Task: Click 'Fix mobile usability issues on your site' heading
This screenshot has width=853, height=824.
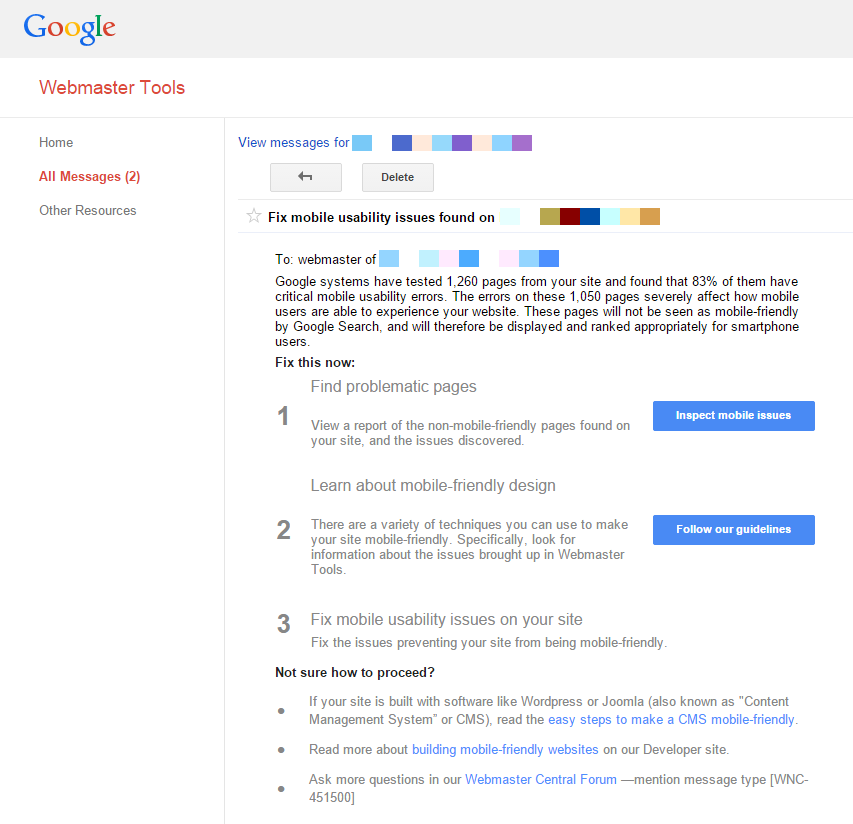Action: 447,619
